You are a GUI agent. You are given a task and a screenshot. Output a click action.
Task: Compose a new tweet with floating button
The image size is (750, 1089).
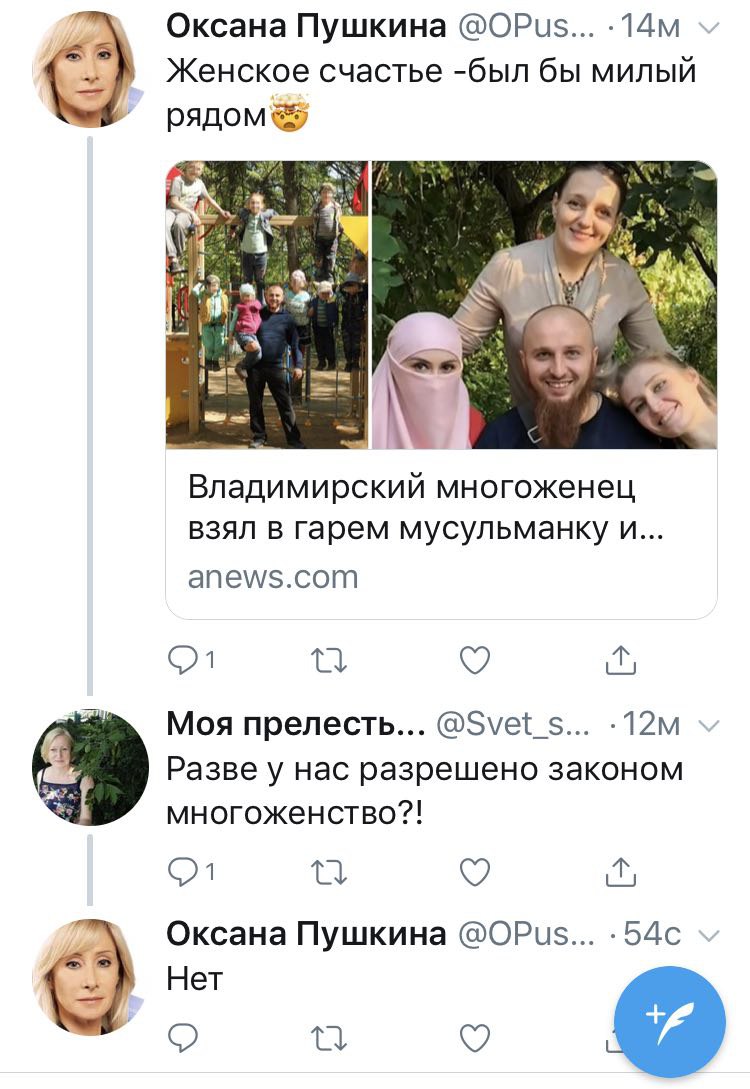670,1022
